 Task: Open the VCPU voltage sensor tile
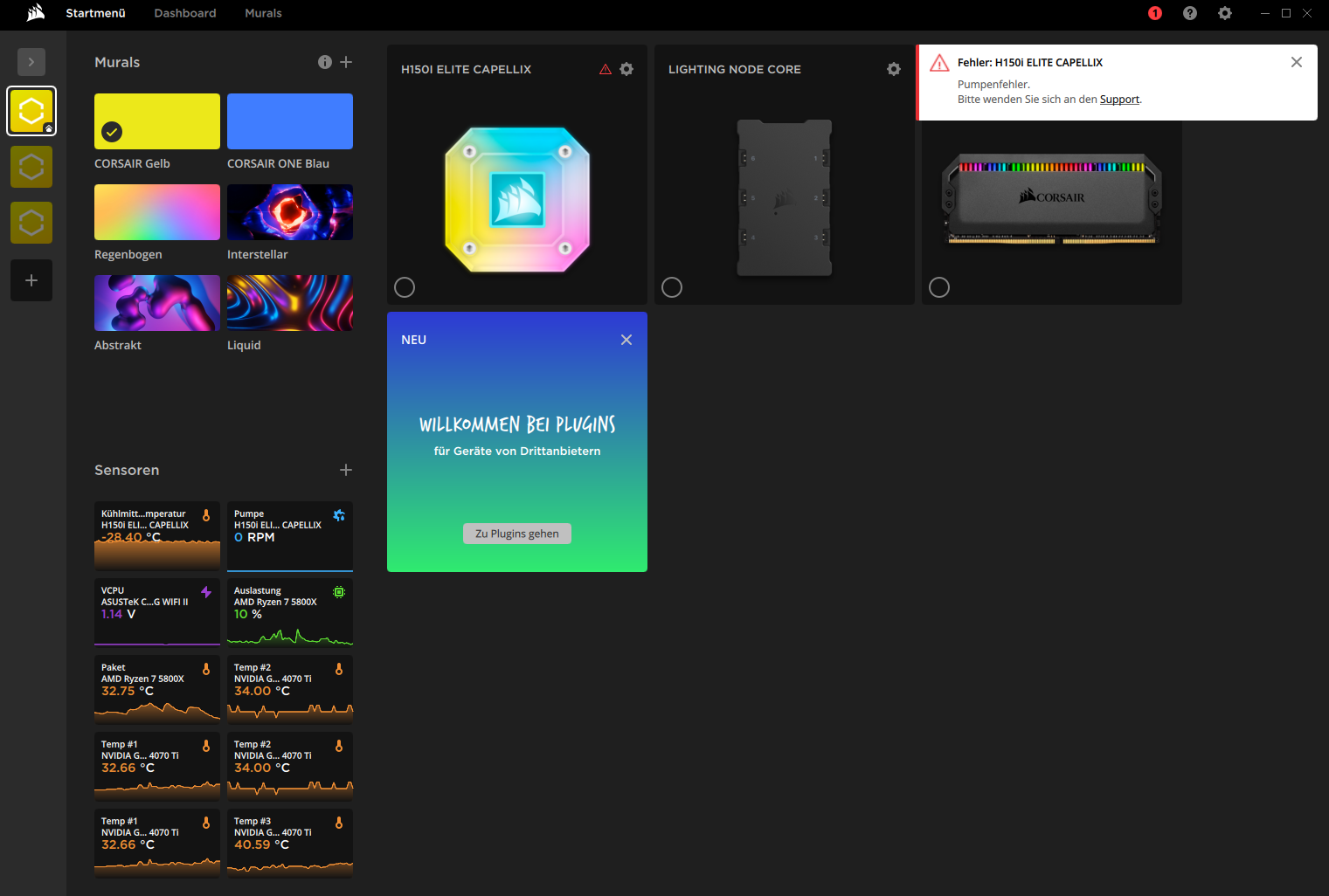coord(157,613)
